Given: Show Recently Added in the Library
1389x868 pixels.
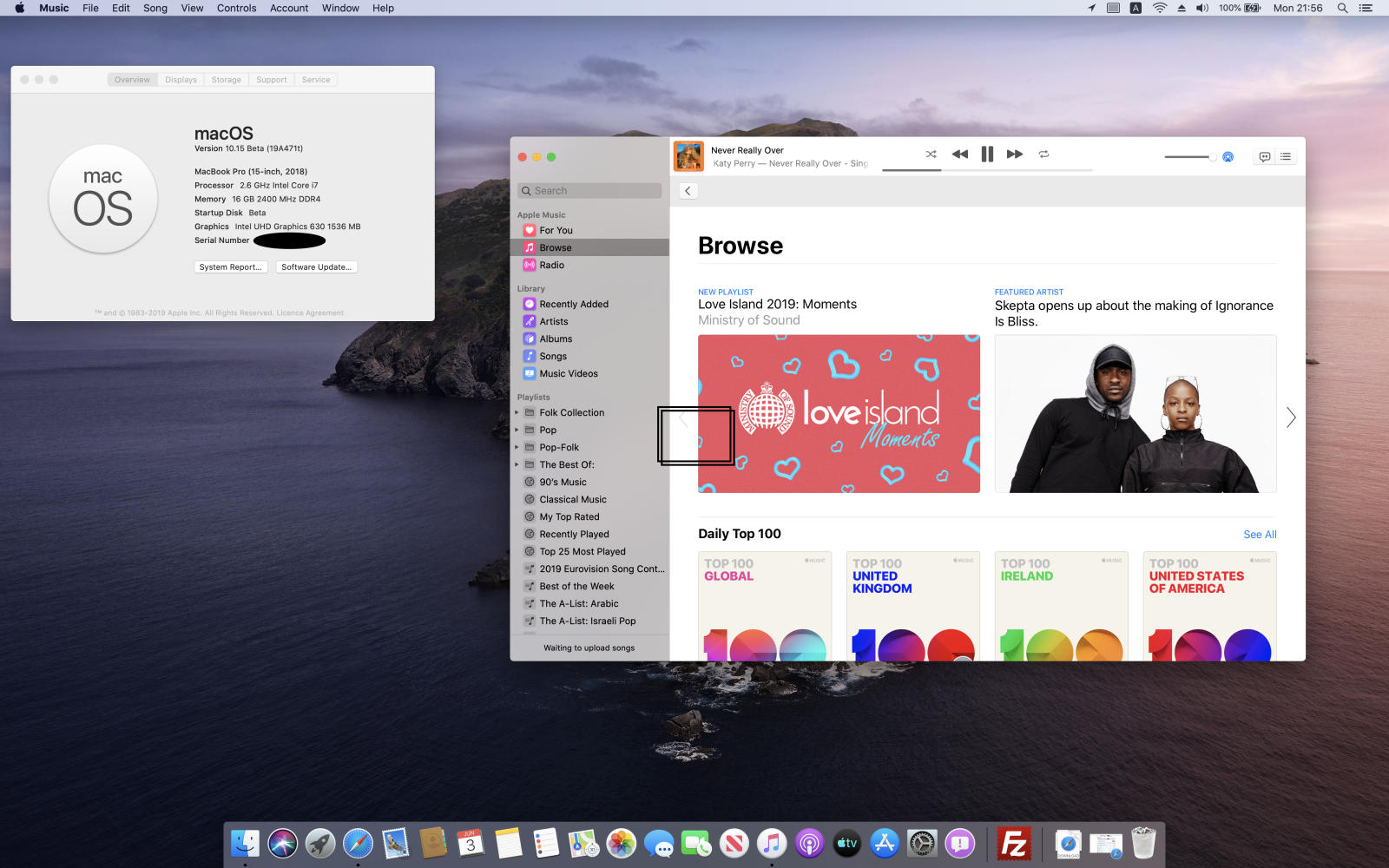Looking at the screenshot, I should tap(589, 305).
